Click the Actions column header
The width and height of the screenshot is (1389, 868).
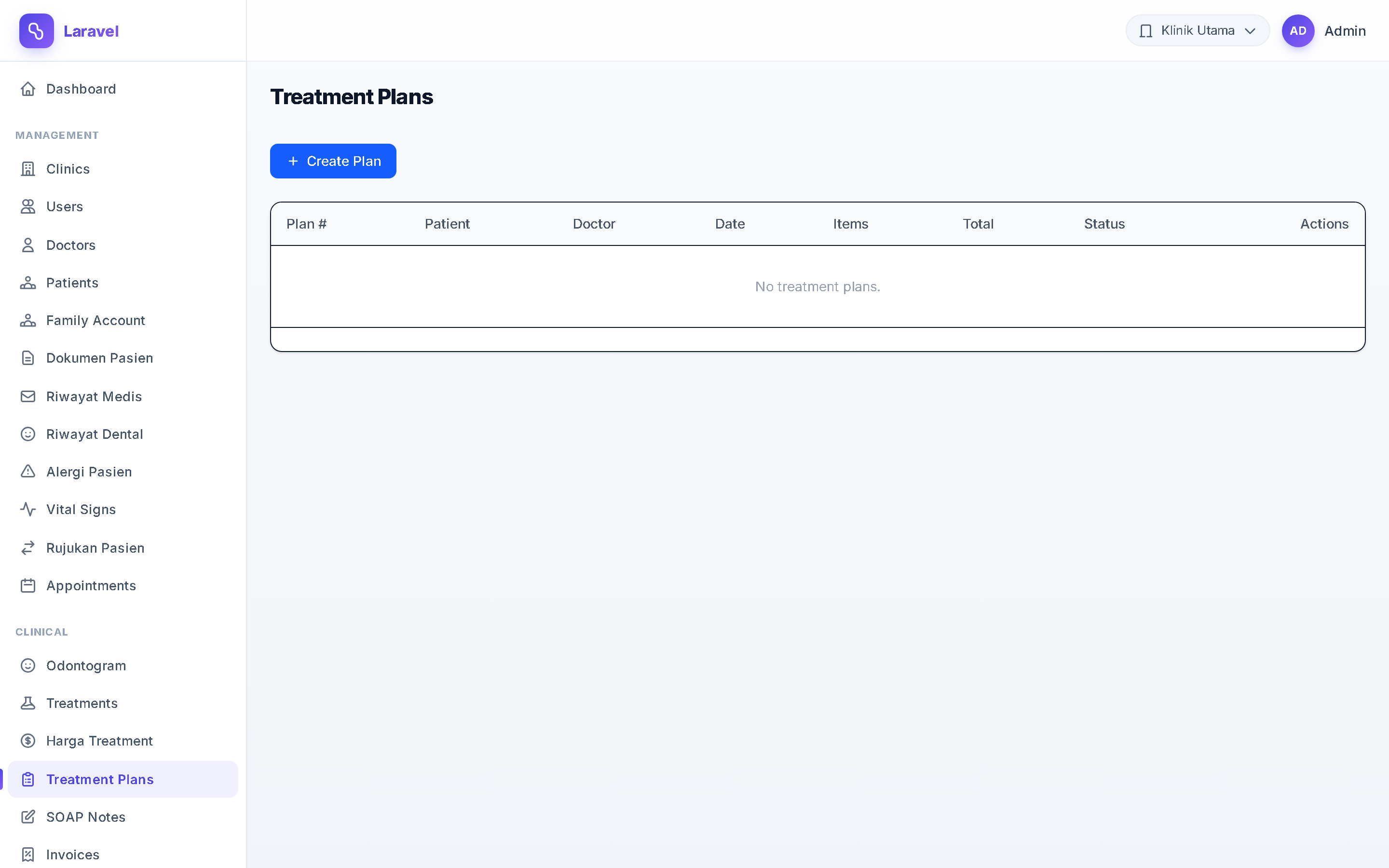pyautogui.click(x=1324, y=224)
